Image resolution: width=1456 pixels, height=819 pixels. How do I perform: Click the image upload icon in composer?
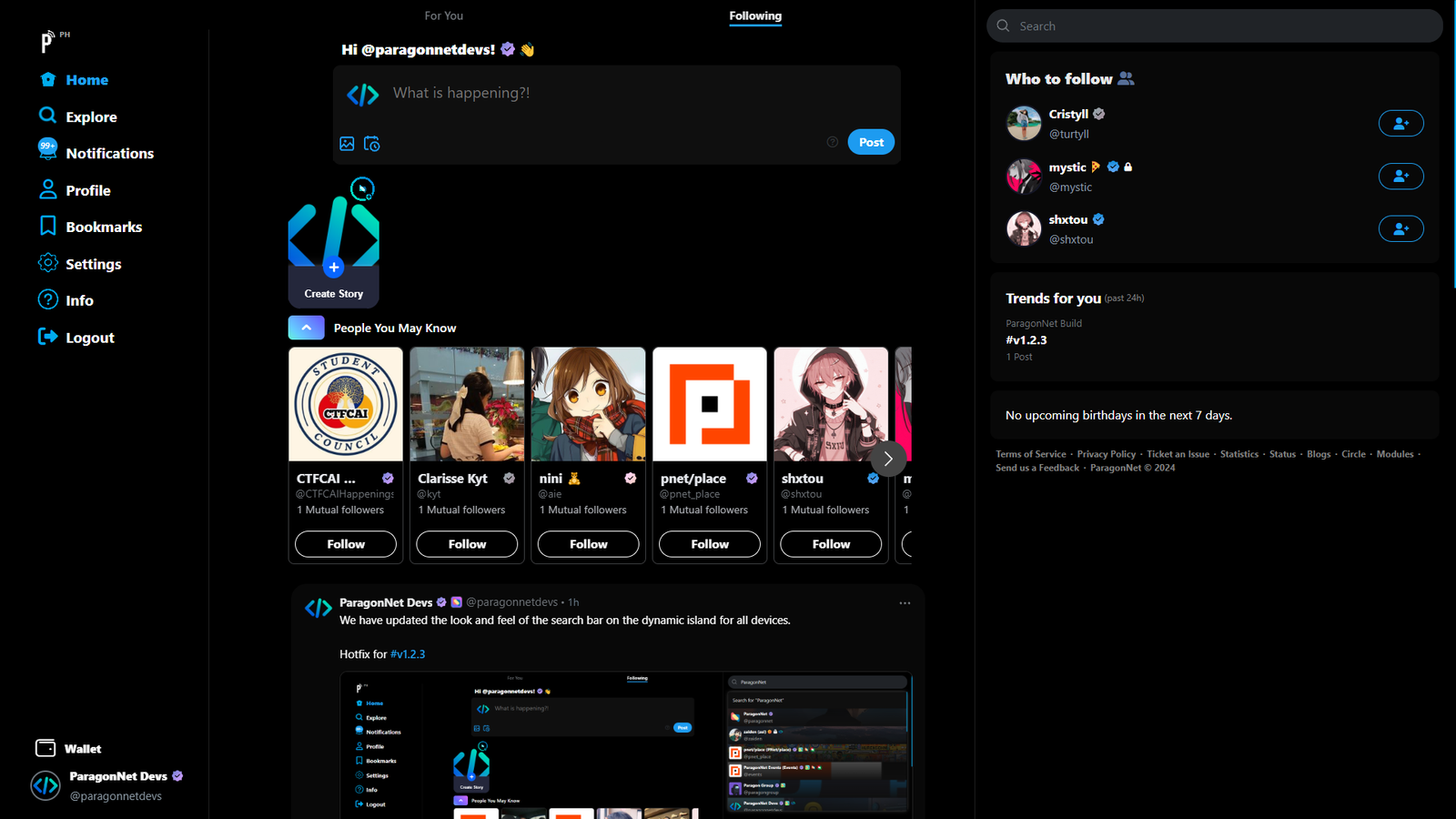click(347, 144)
